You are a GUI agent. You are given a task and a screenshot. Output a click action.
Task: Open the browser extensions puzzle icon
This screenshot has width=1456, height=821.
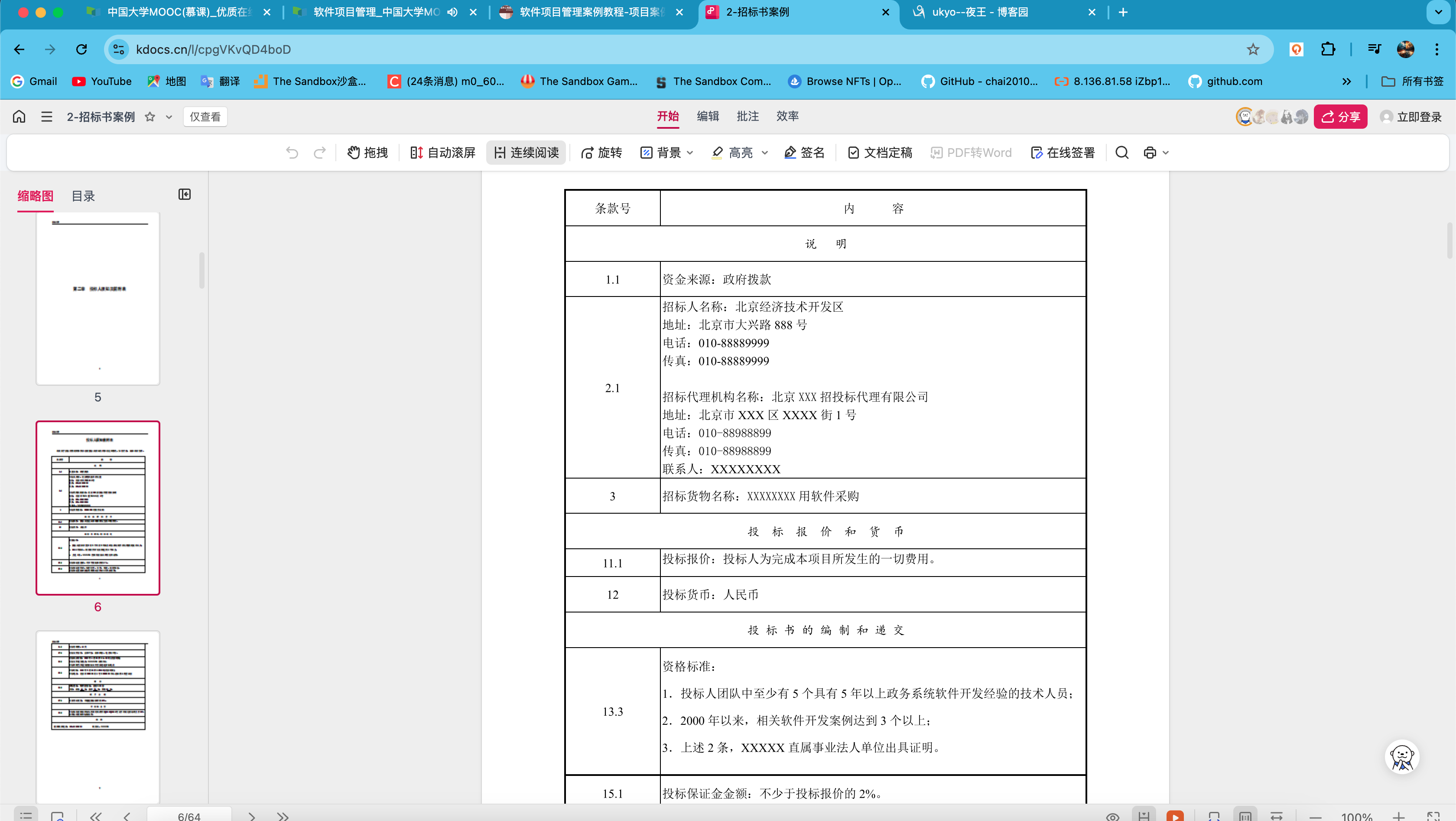[1328, 49]
